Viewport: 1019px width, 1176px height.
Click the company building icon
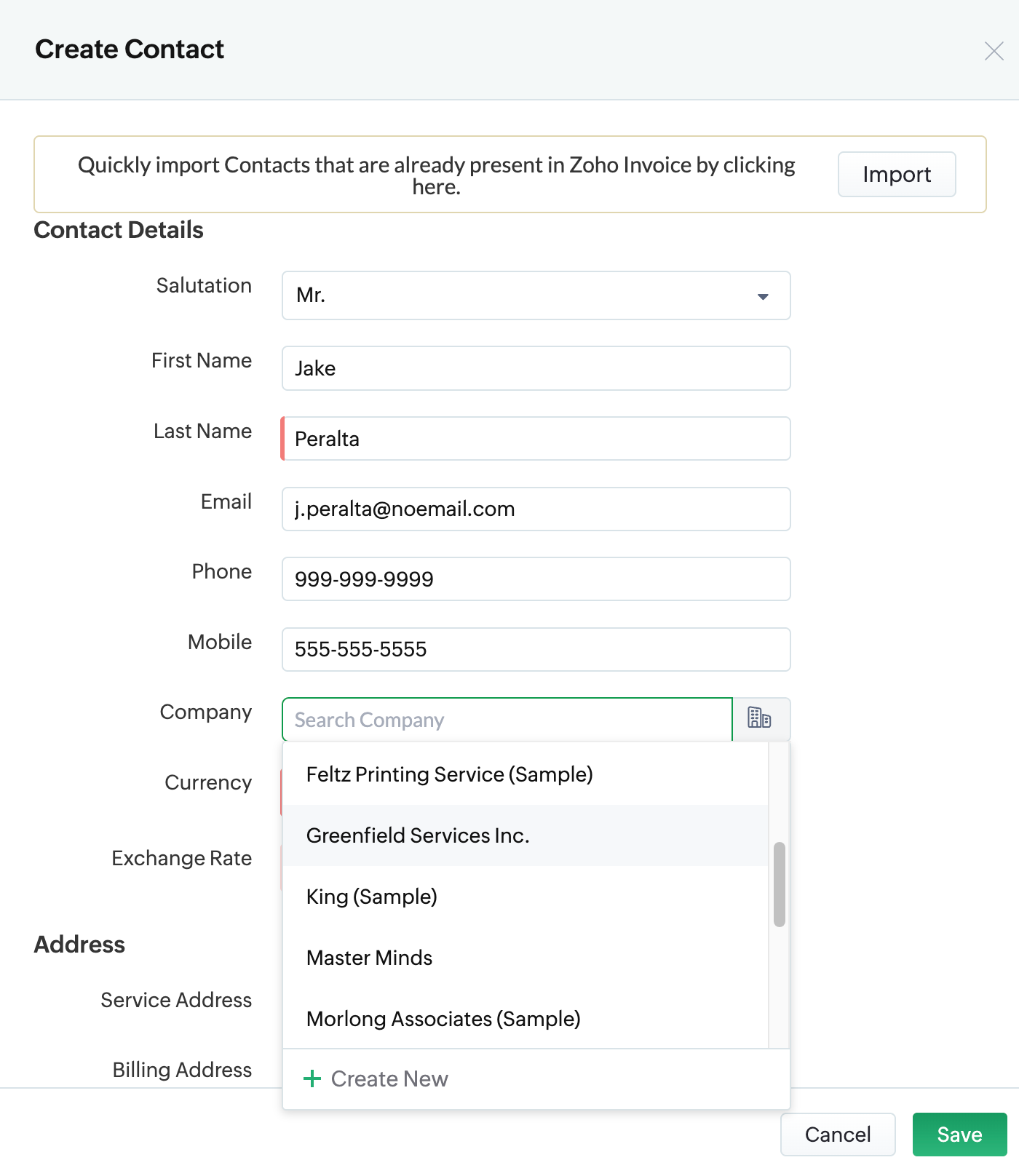click(x=760, y=718)
